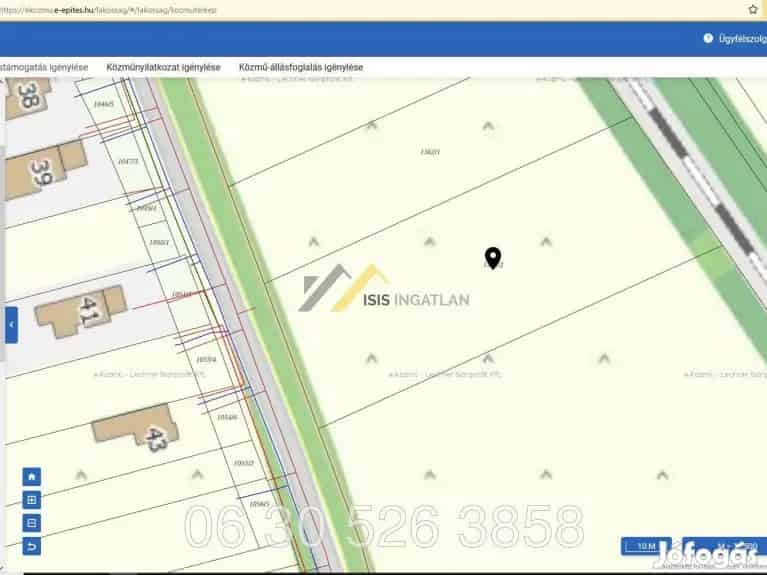The image size is (767, 575).
Task: Open the támogatás igénylése tab
Action: 44,68
